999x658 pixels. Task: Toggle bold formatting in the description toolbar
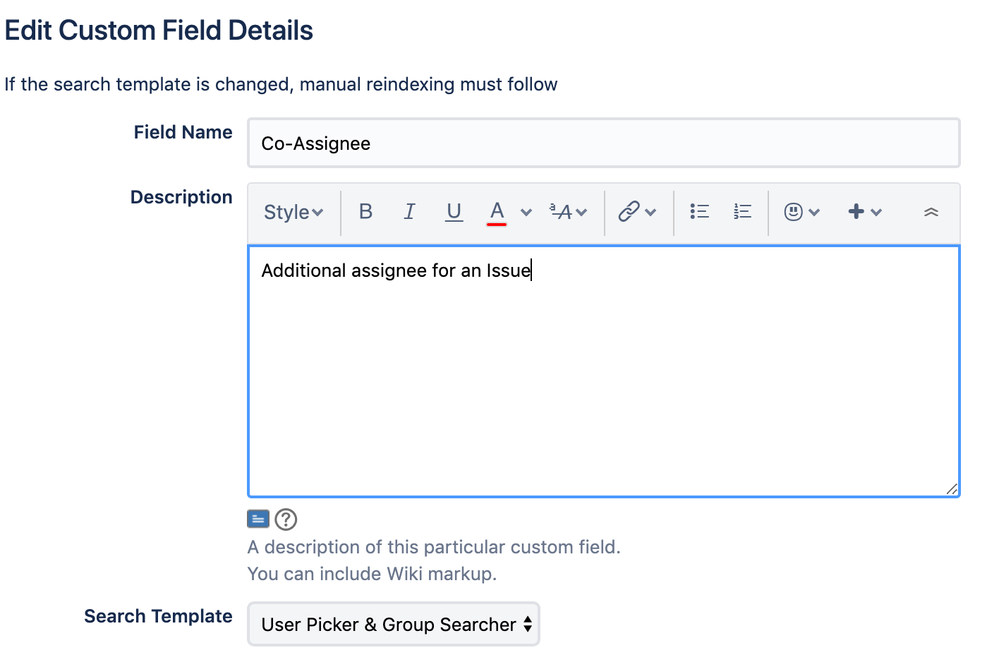(366, 212)
